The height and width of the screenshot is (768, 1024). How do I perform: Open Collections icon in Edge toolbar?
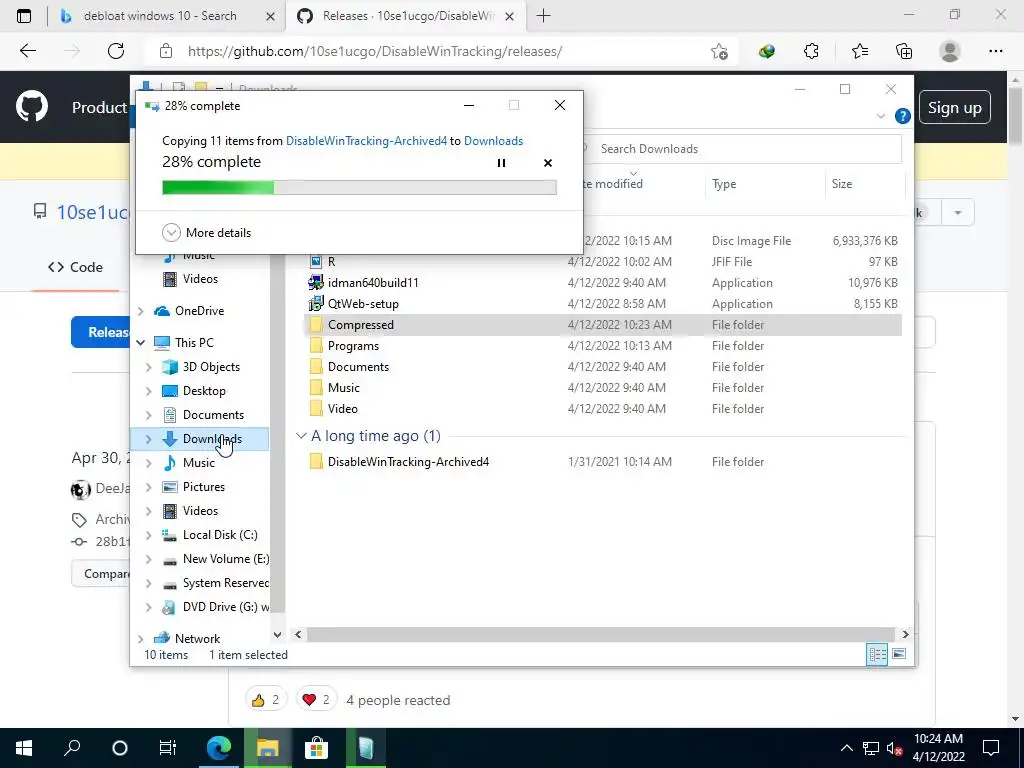click(x=904, y=51)
